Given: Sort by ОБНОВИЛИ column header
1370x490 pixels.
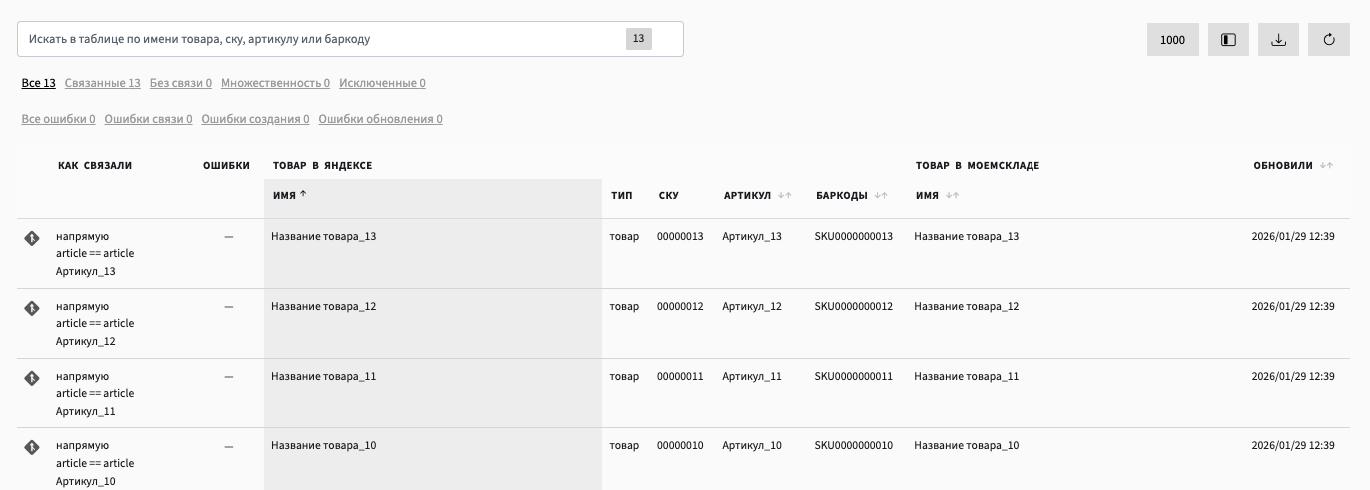Looking at the screenshot, I should 1293,165.
